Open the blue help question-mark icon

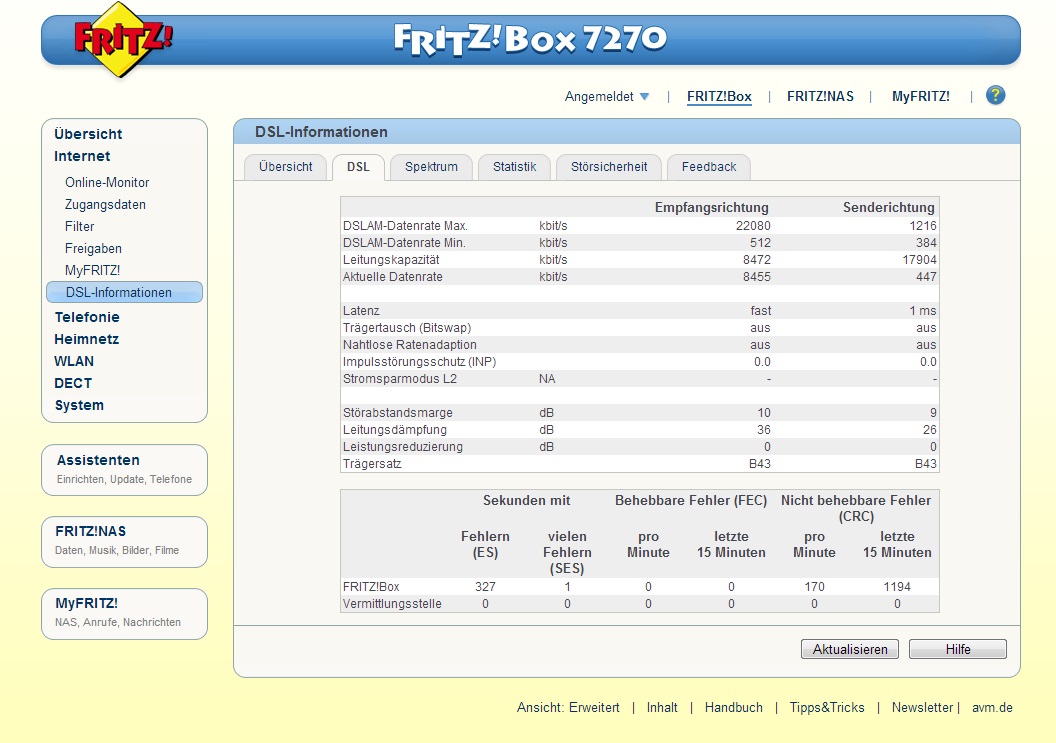pyautogui.click(x=995, y=95)
